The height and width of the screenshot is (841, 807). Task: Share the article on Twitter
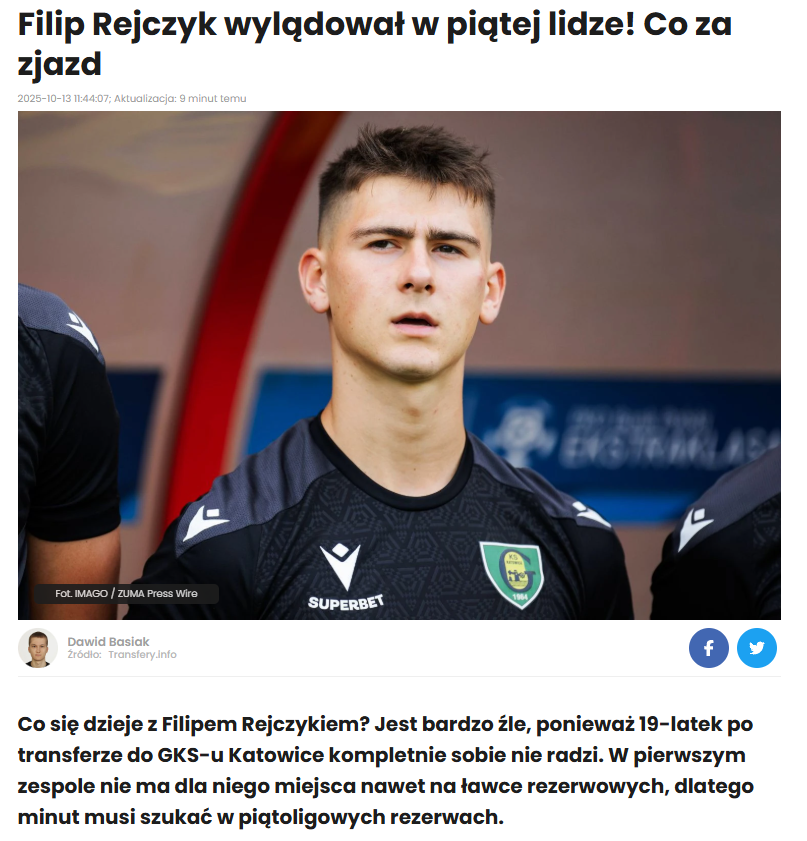point(757,648)
